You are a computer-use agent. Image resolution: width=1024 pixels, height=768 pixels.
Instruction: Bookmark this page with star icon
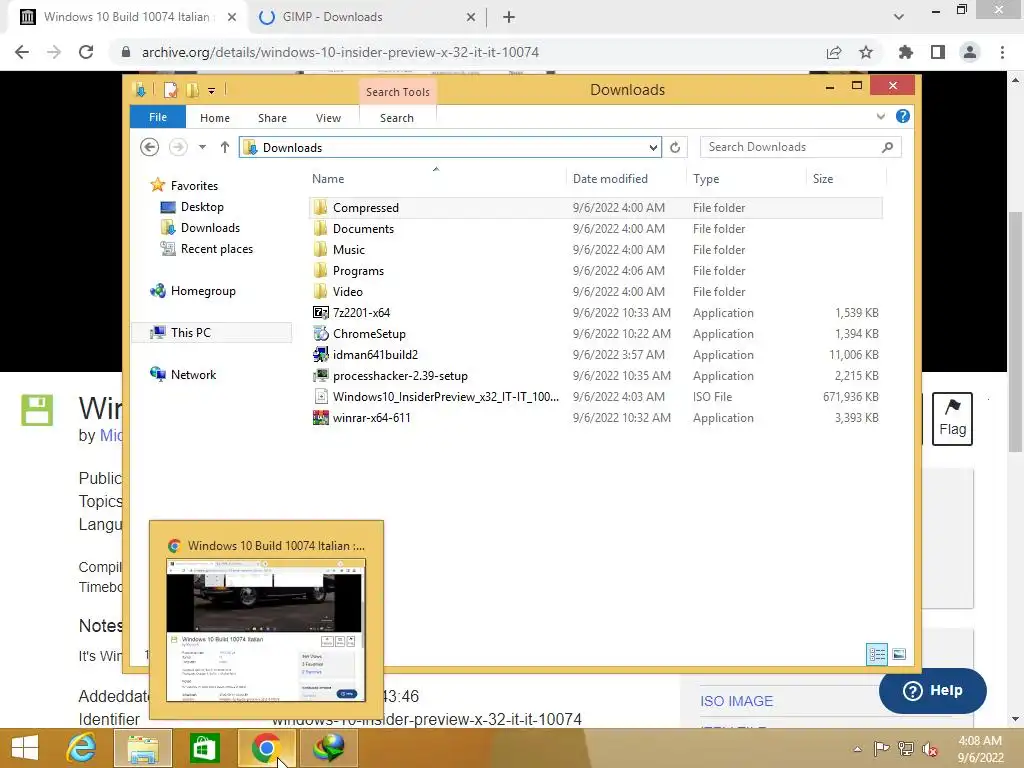pyautogui.click(x=866, y=52)
